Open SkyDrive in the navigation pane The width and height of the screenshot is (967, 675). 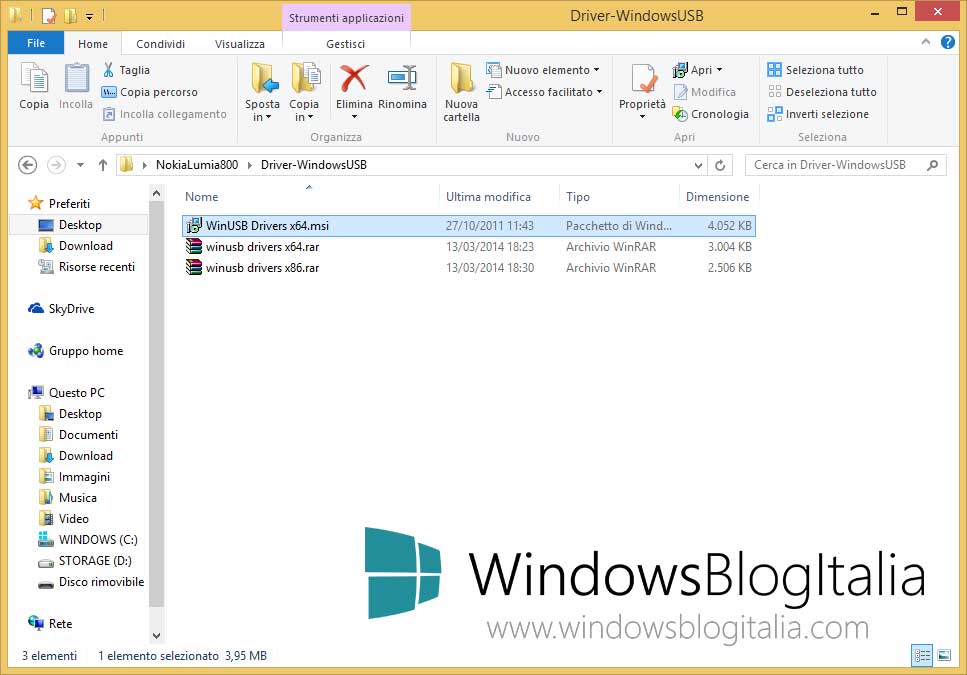(x=61, y=309)
